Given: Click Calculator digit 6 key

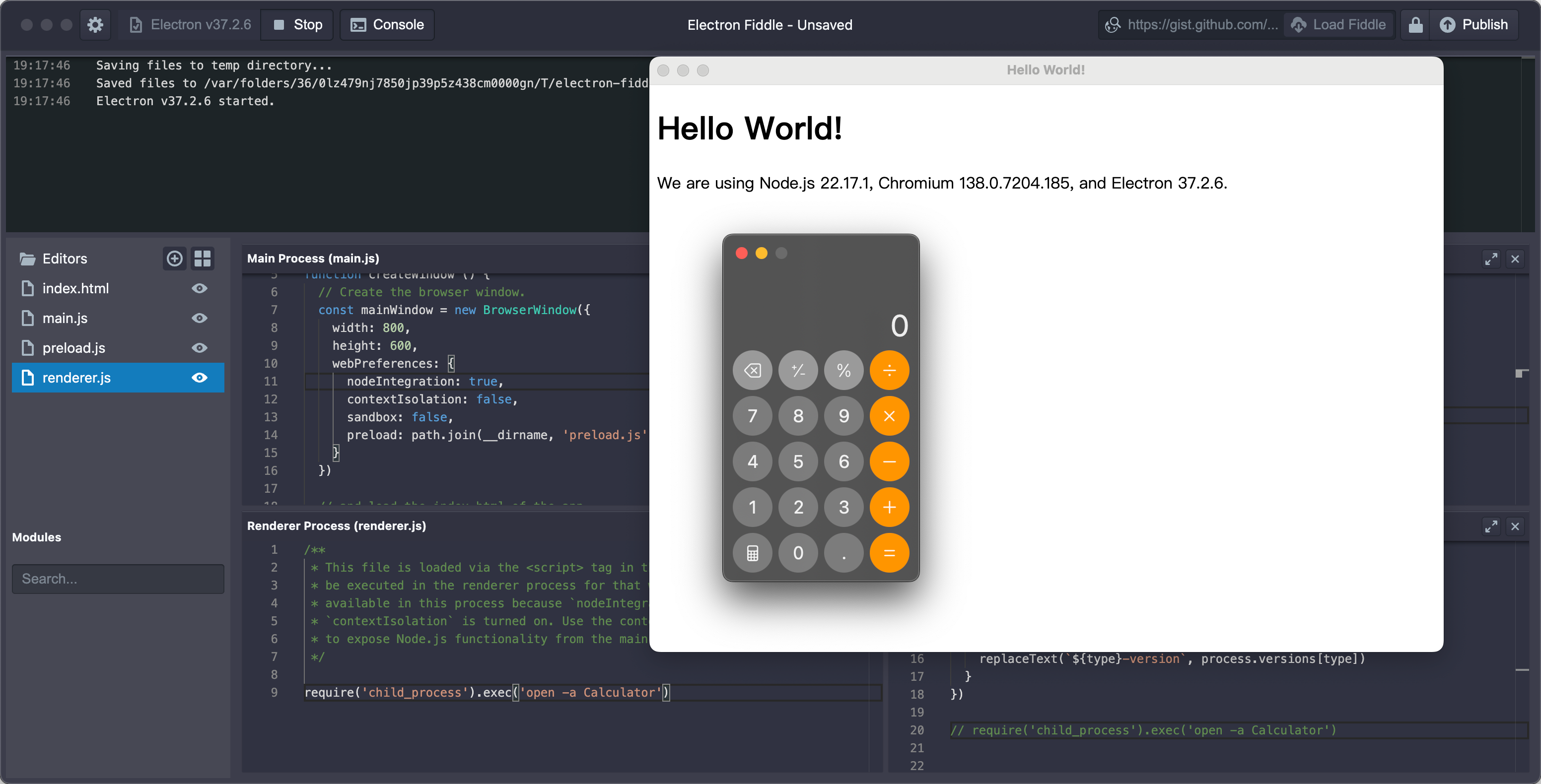Looking at the screenshot, I should coord(843,461).
